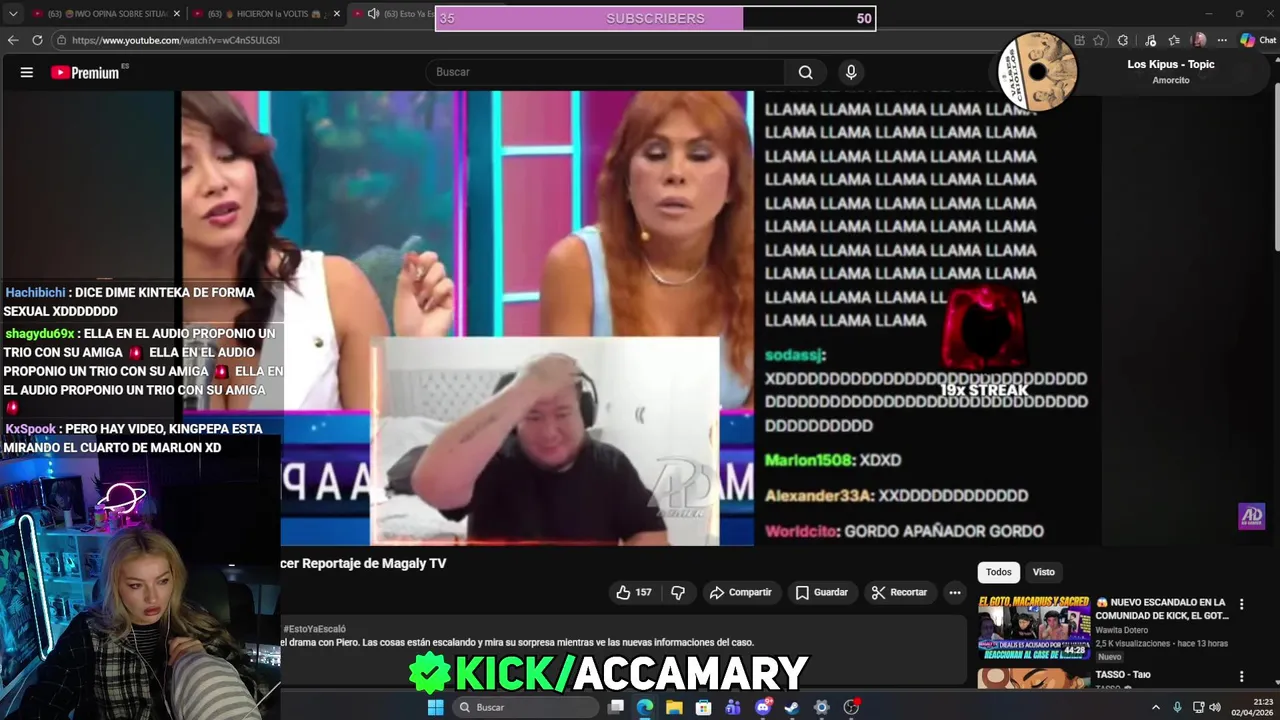This screenshot has width=1280, height=720.
Task: Open Microsoft Store from taskbar
Action: (703, 707)
